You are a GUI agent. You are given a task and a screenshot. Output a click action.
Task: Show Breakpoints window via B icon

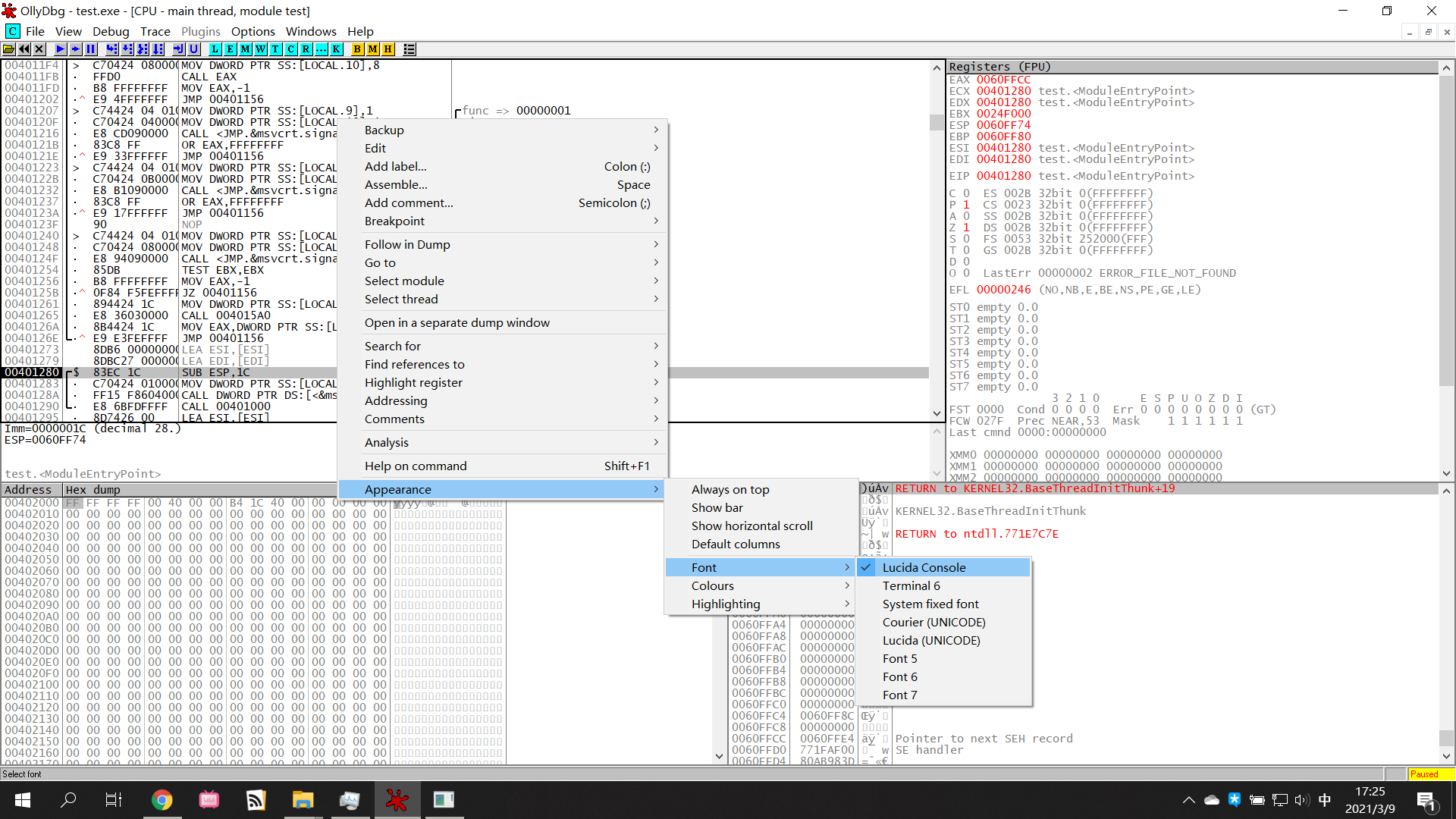[357, 49]
